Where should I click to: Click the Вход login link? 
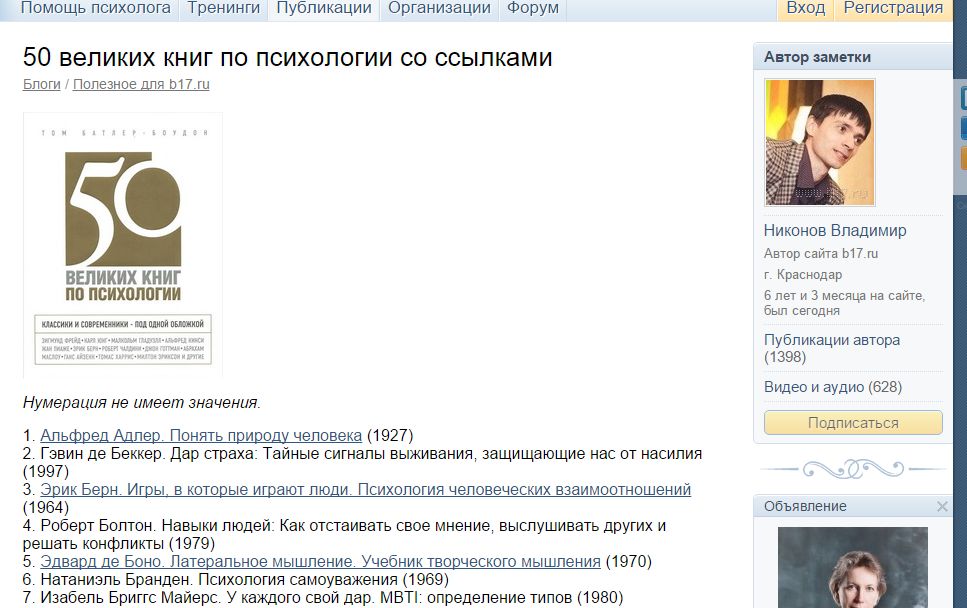click(x=805, y=8)
